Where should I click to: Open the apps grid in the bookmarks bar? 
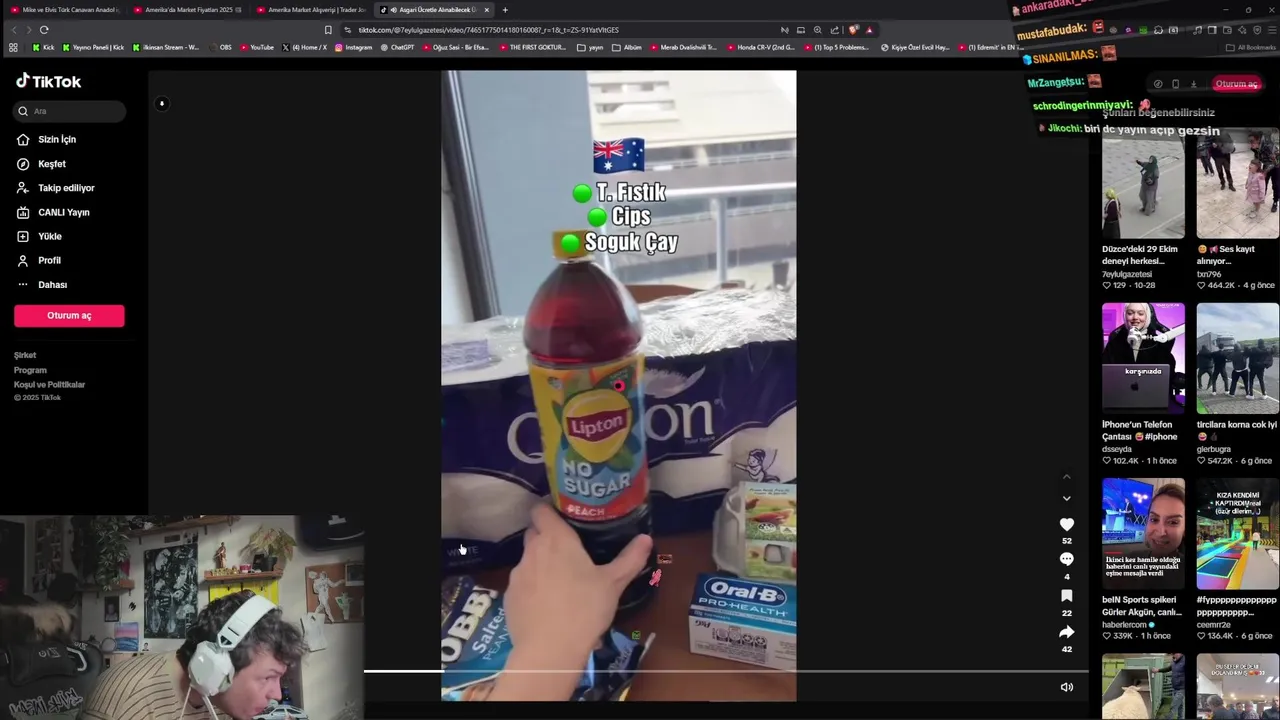(x=13, y=47)
